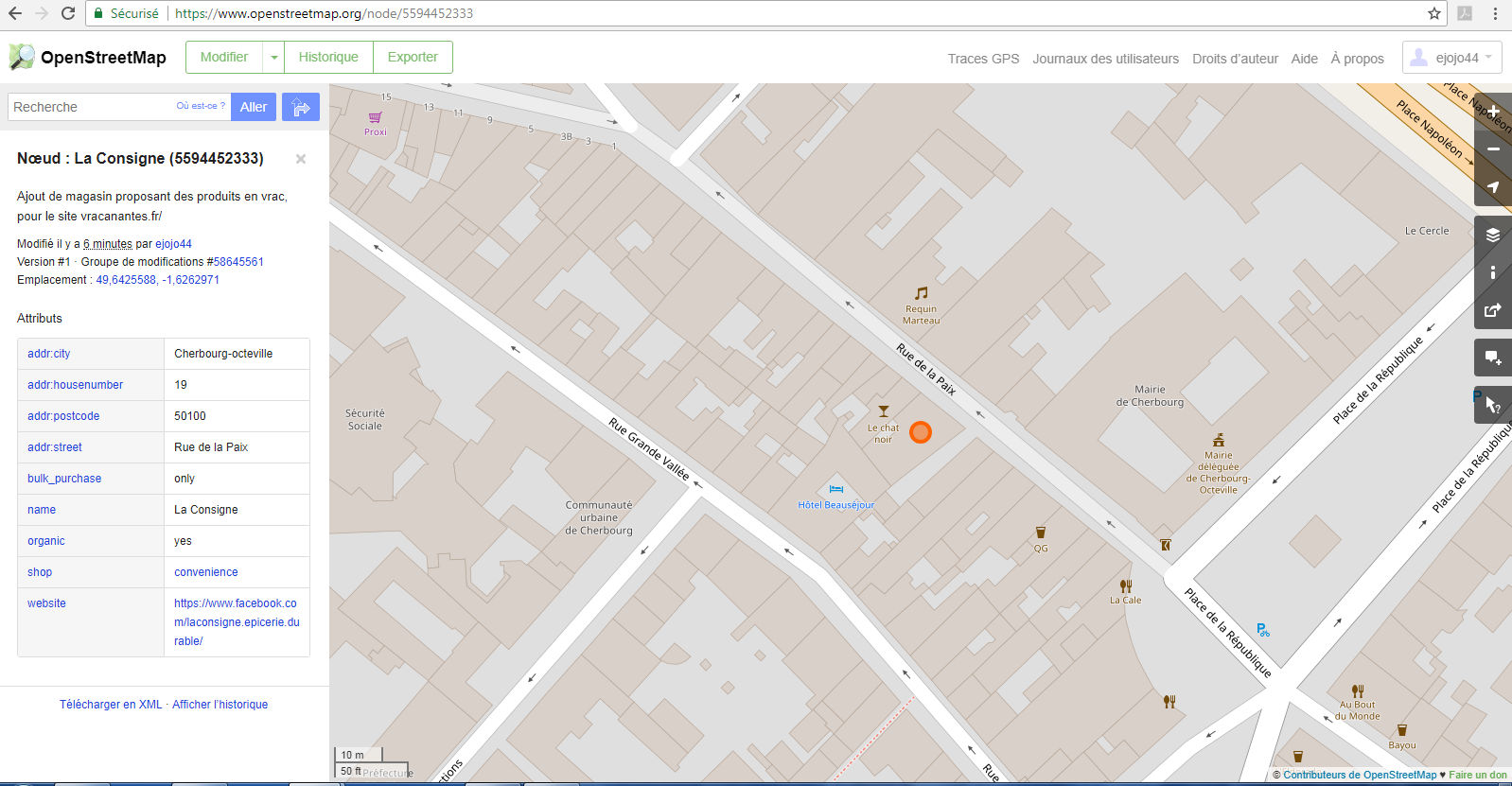
Task: Open the Chrome menu dots
Action: 1495,13
